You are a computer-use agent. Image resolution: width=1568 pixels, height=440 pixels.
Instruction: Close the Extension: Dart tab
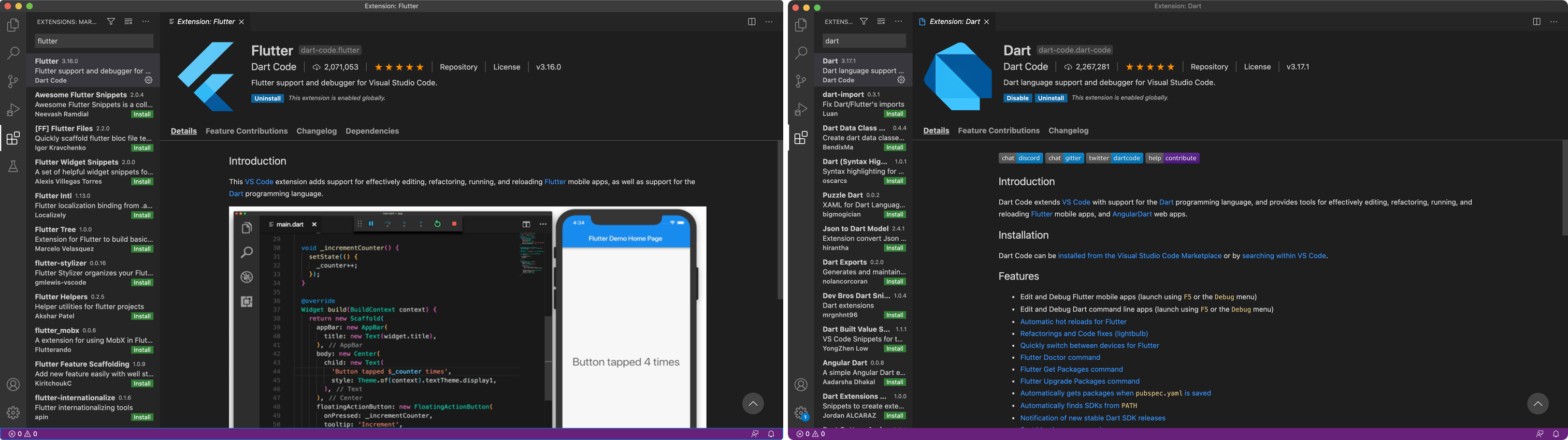[987, 21]
